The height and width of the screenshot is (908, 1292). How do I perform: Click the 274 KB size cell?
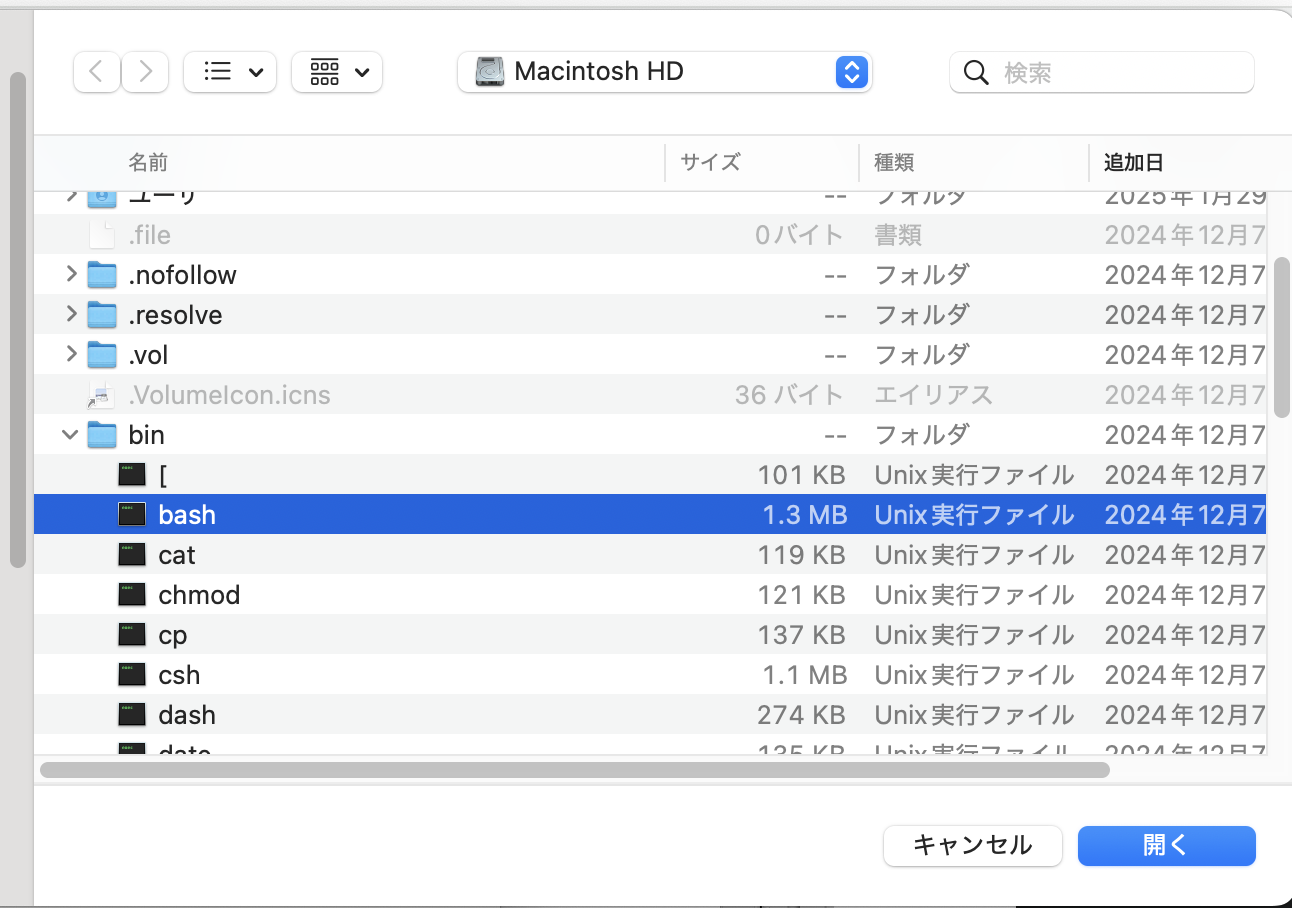coord(802,715)
